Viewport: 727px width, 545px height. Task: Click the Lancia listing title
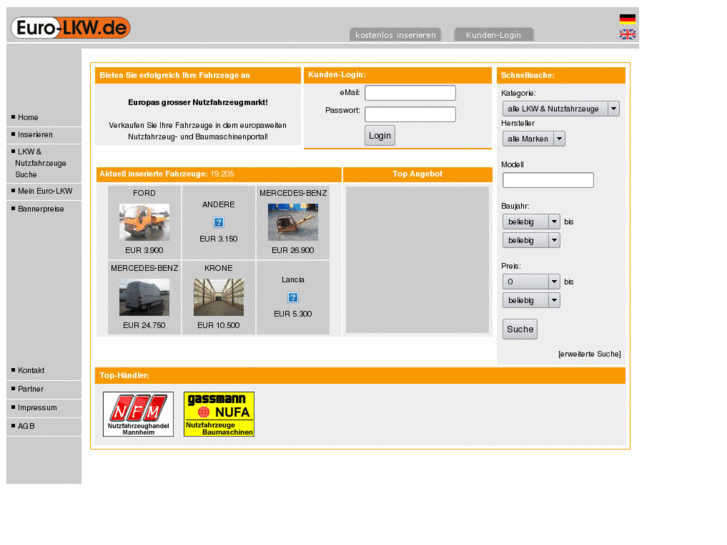coord(293,280)
